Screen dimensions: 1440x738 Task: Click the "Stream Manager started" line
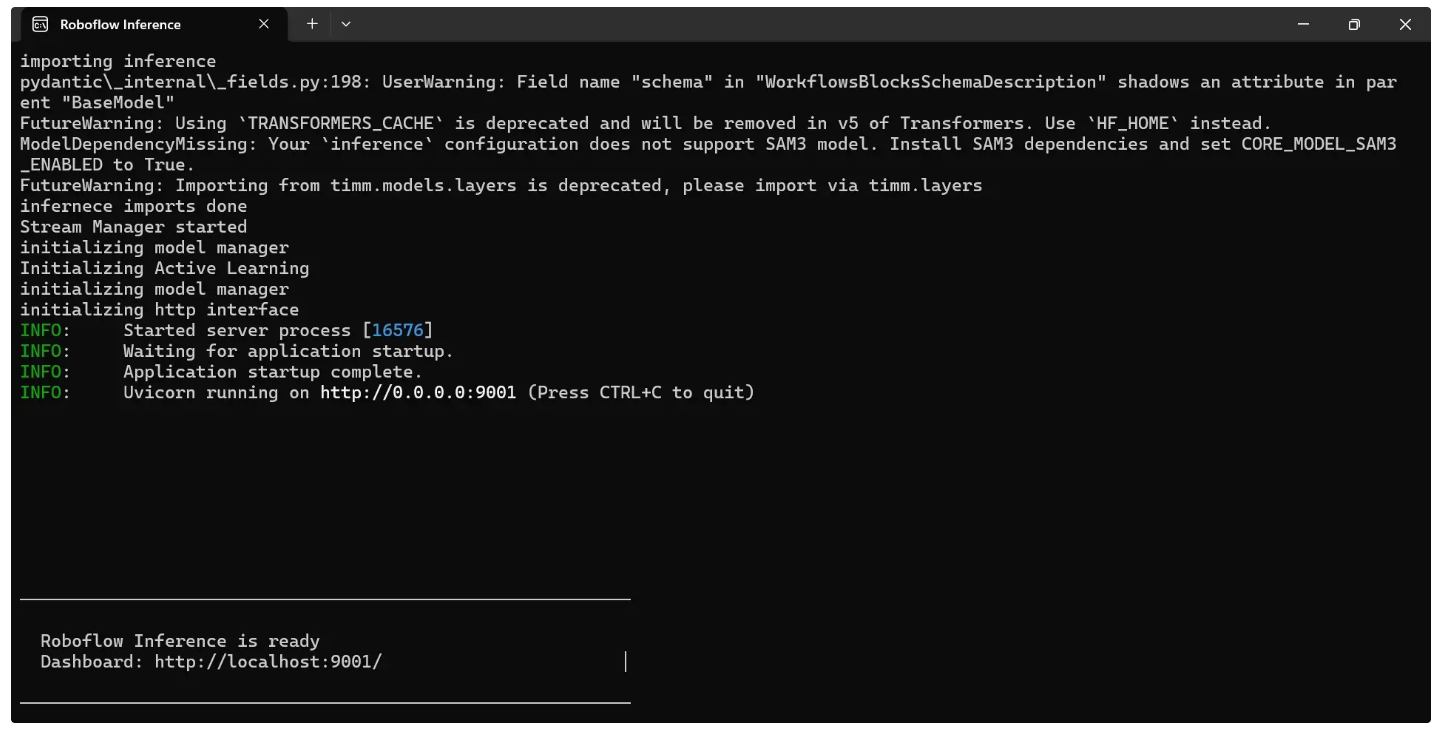[x=133, y=227]
